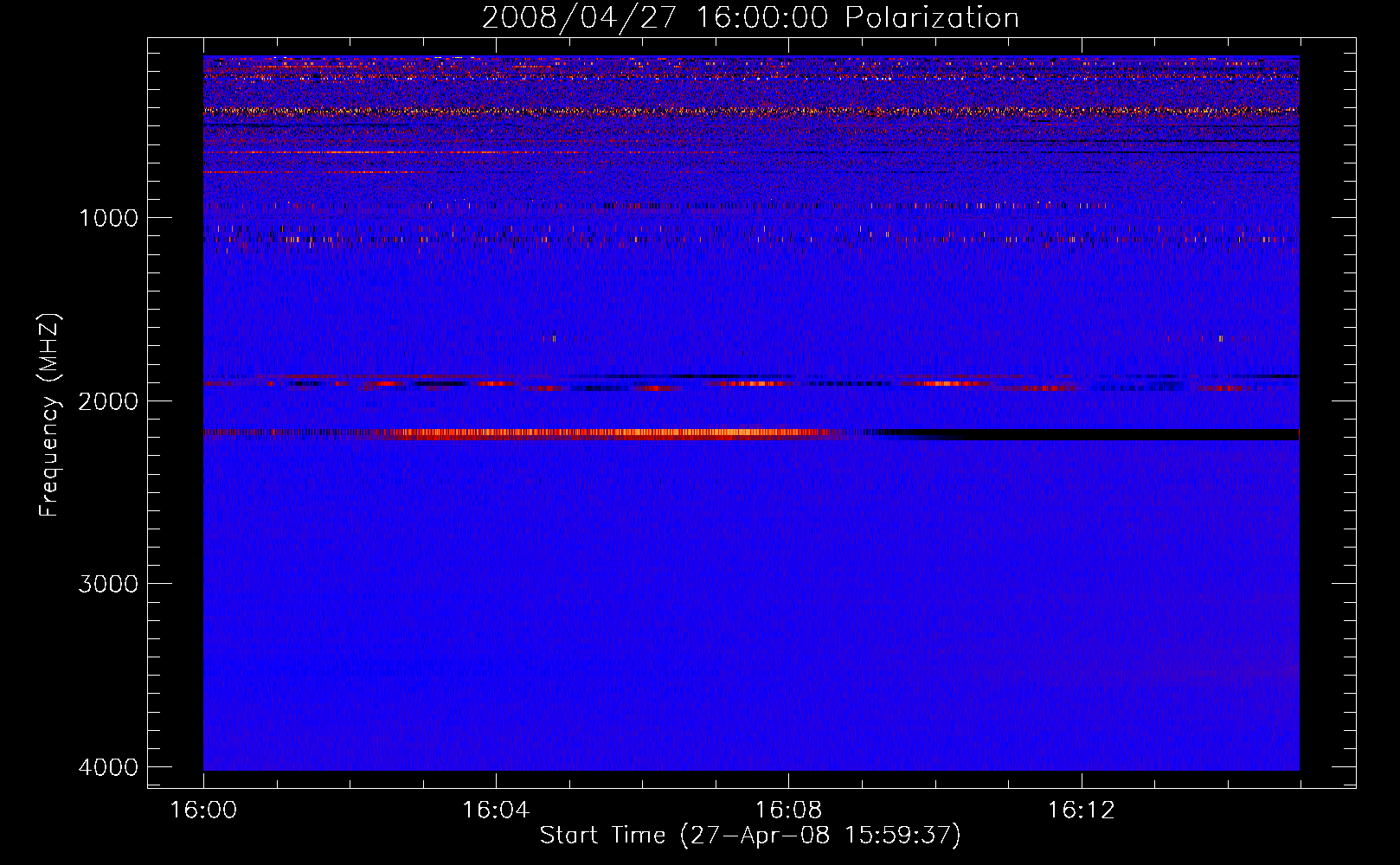This screenshot has width=1400, height=865.
Task: Click the 16:04 time tick label
Action: [x=496, y=811]
